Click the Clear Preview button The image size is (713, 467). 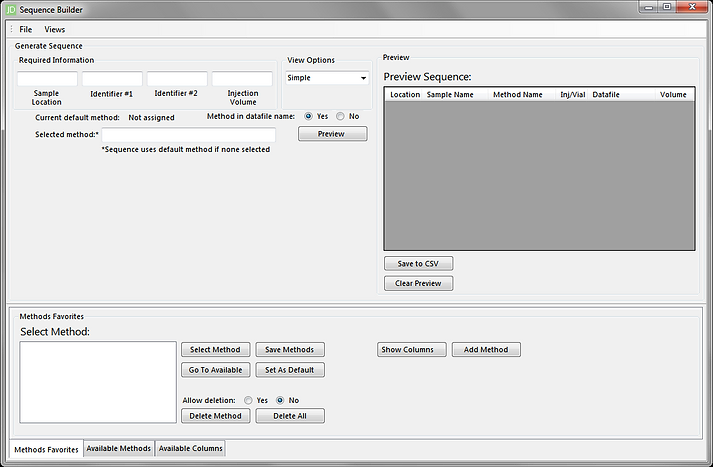coord(418,283)
